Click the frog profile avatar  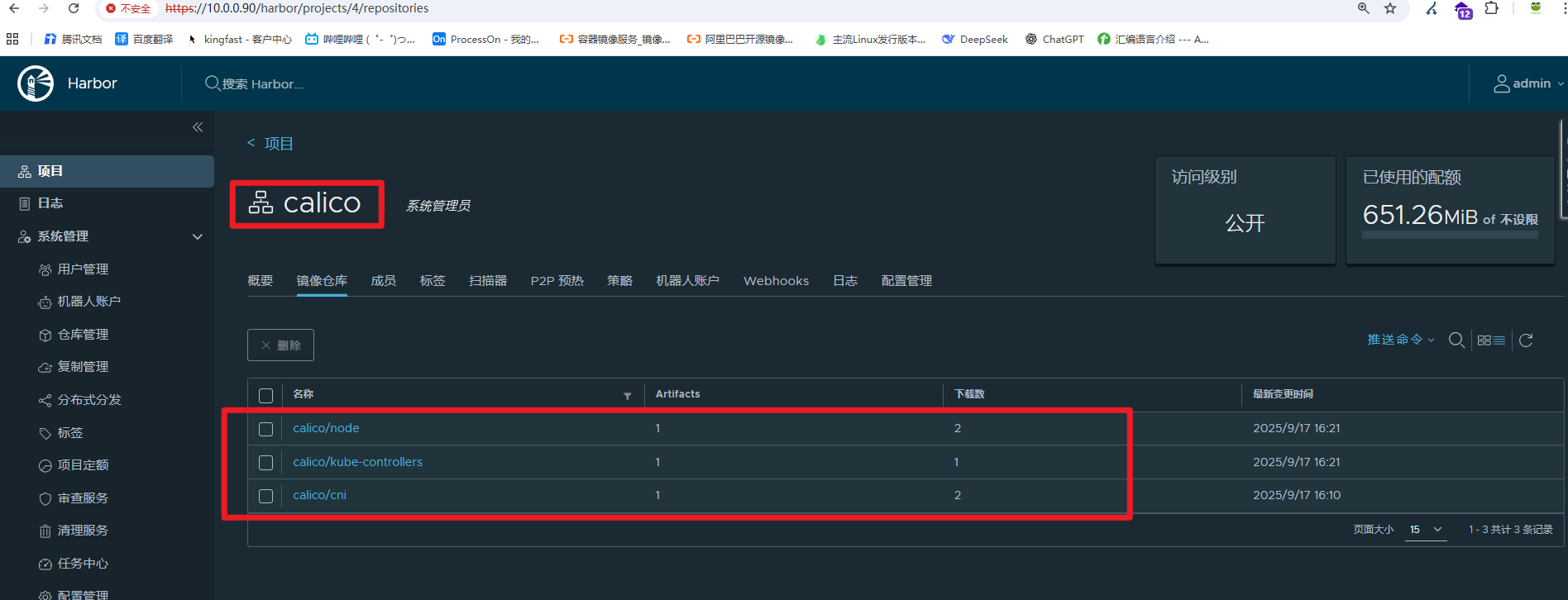1536,8
